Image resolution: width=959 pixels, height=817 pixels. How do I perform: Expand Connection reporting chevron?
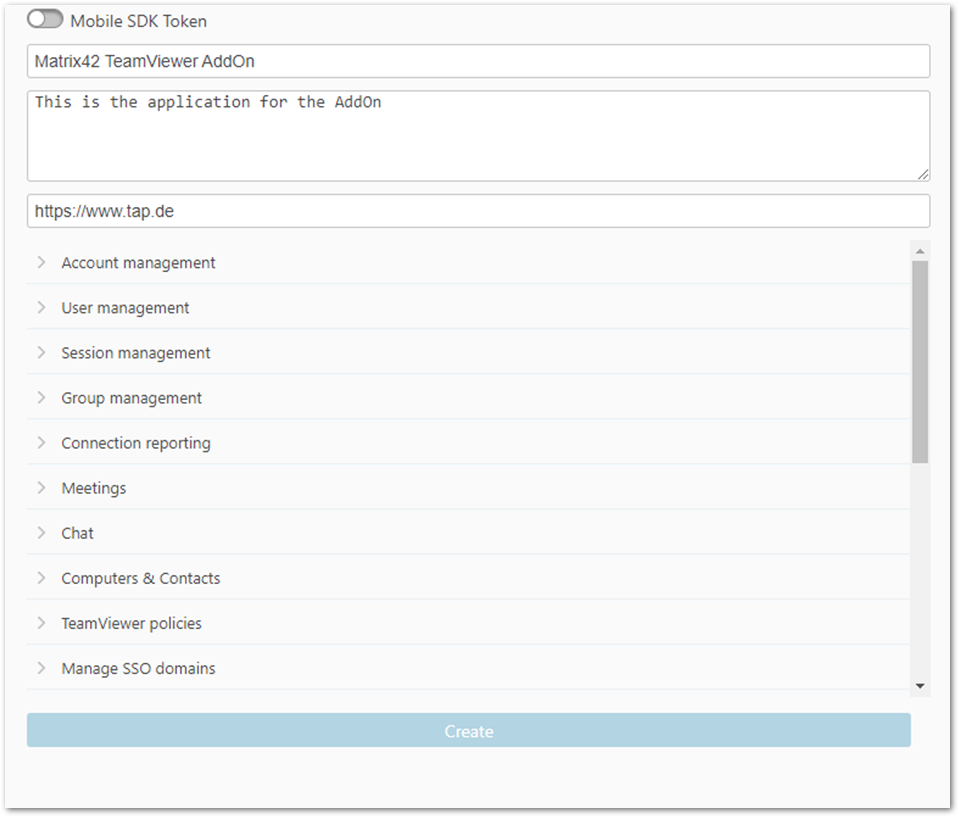[x=41, y=442]
